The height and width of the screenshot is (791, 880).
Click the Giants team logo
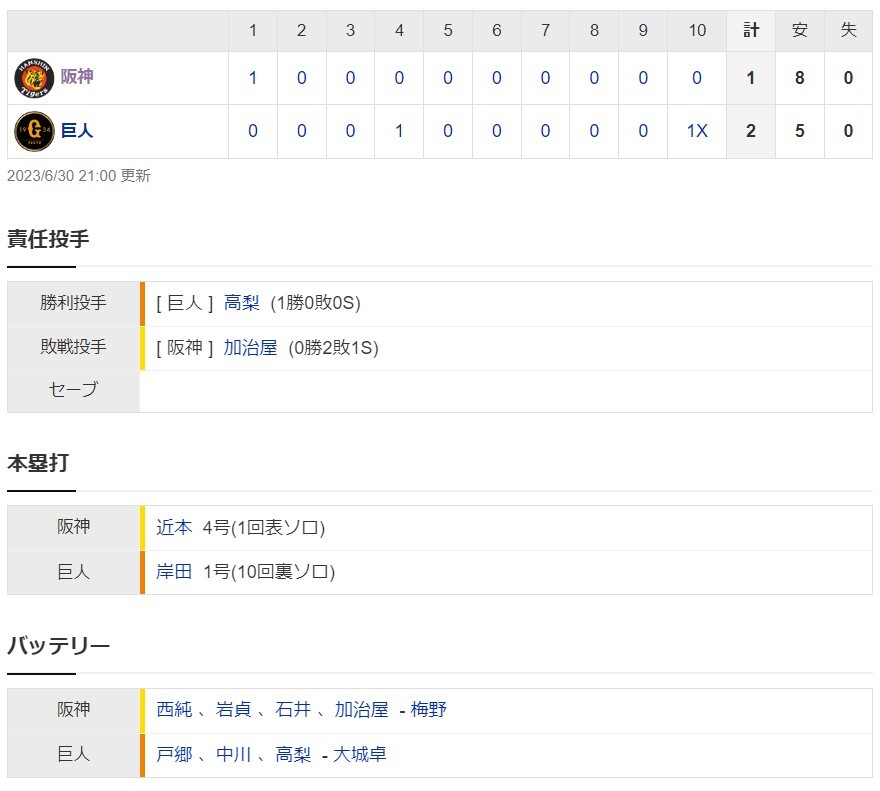34,131
